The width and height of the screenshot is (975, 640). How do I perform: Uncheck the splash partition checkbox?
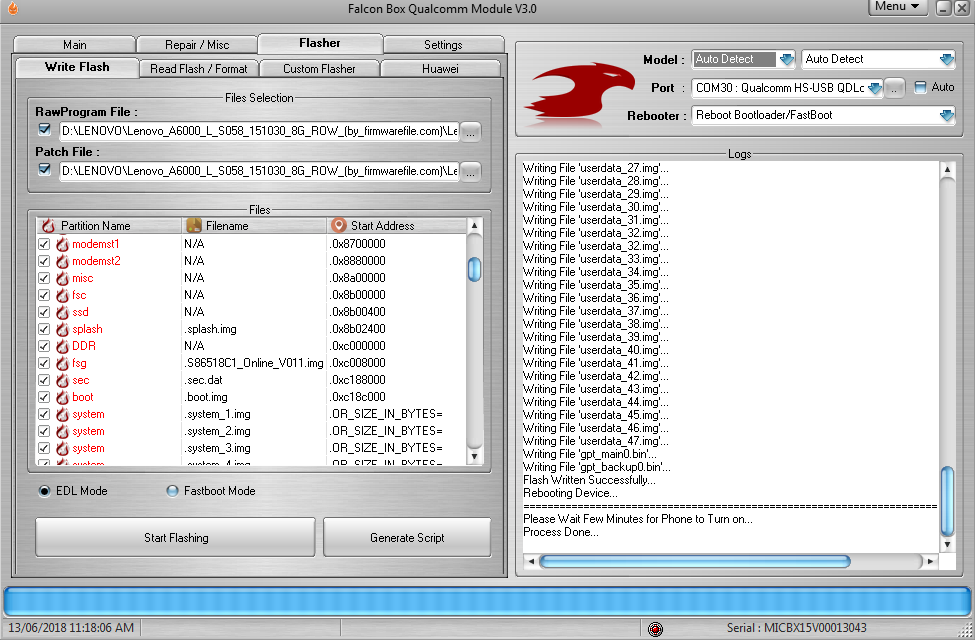44,329
